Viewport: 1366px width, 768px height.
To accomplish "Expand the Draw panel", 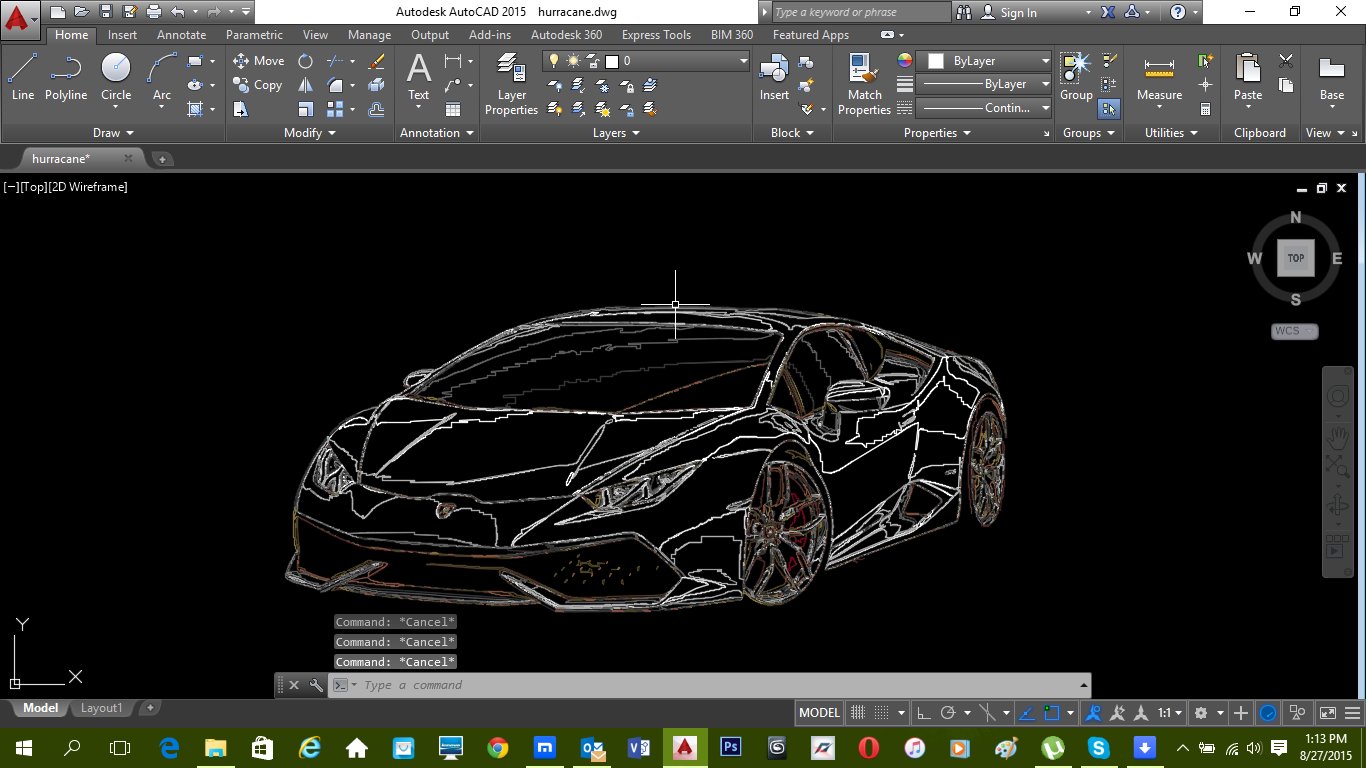I will tap(113, 133).
